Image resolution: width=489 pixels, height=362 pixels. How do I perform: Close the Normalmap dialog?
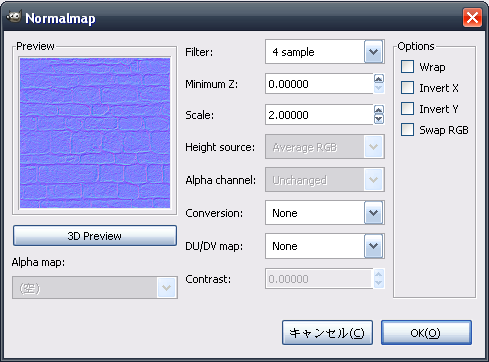tap(472, 17)
